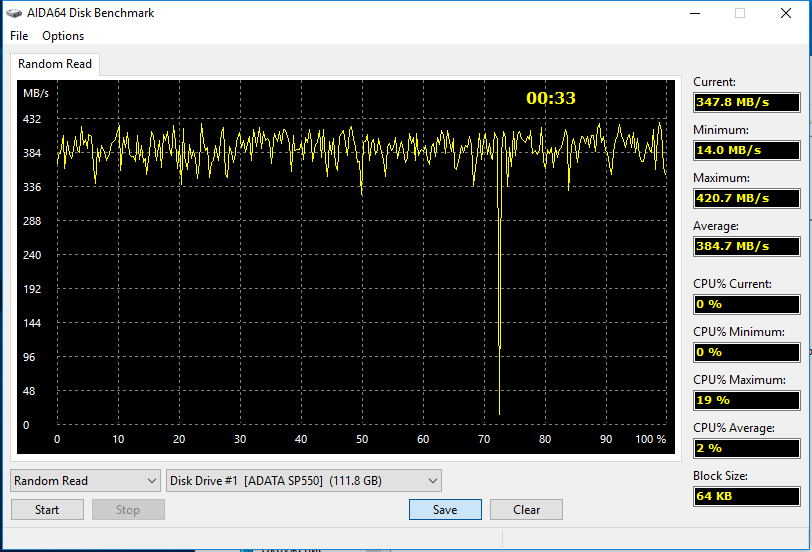This screenshot has width=812, height=552.
Task: Click the Current: label
Action: [x=714, y=82]
